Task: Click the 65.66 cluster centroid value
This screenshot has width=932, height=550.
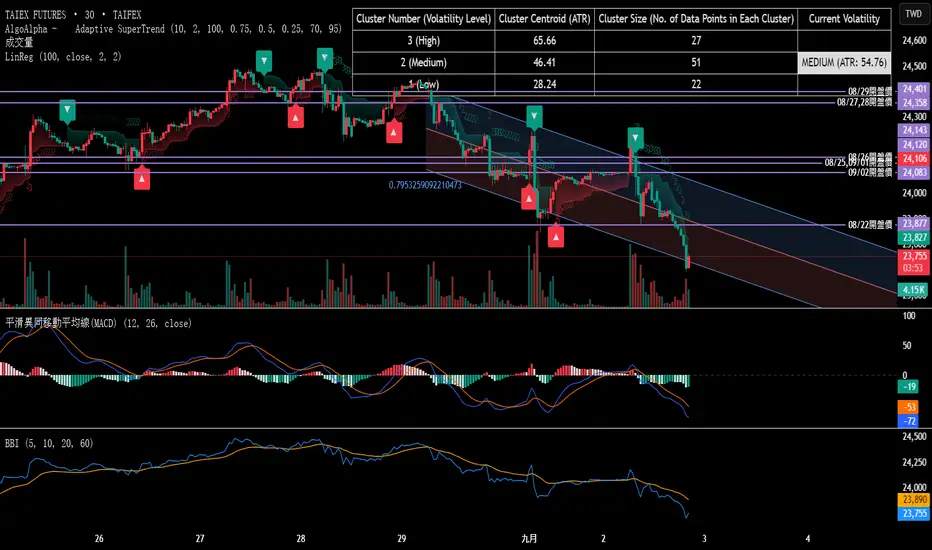Action: pos(544,40)
